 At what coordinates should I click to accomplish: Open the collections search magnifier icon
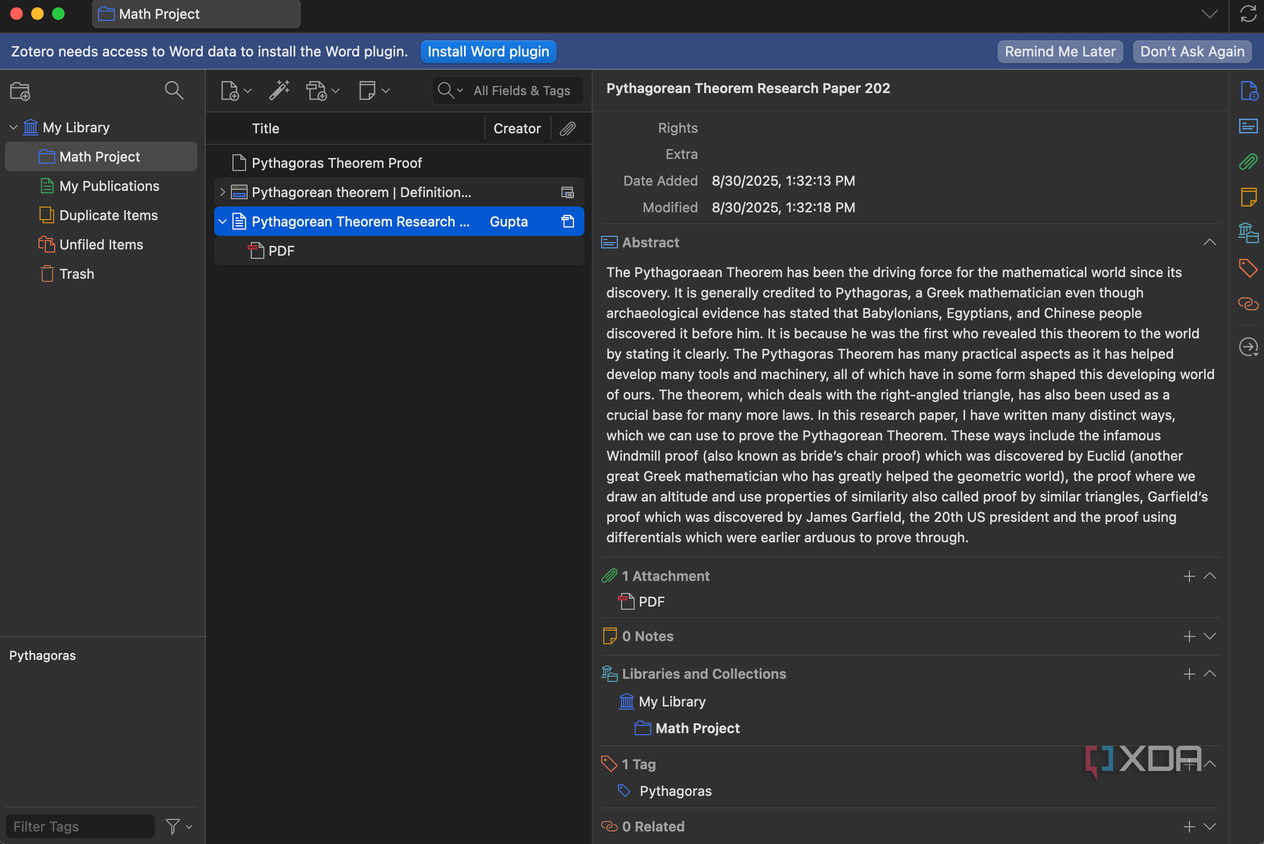[174, 91]
